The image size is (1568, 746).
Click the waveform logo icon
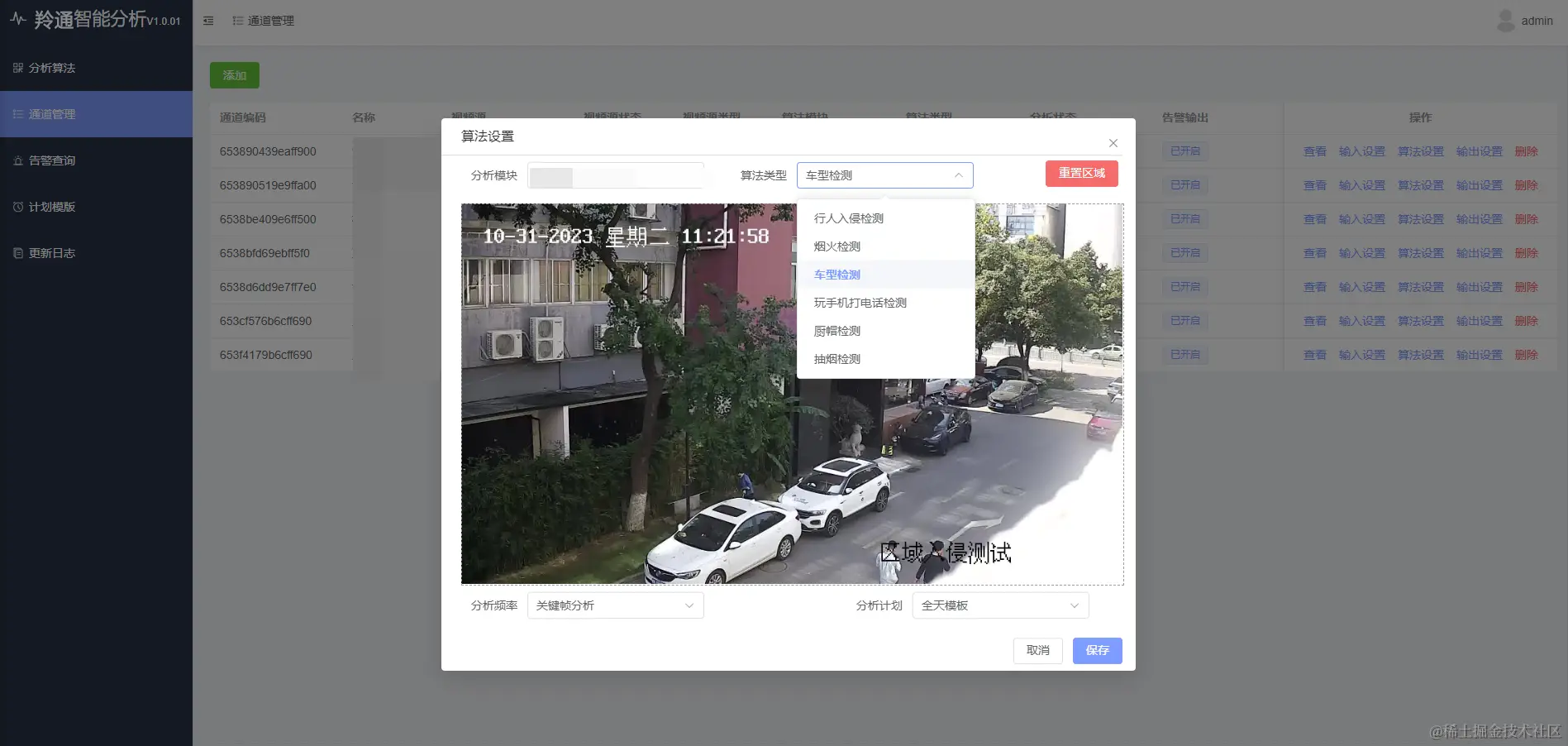18,18
